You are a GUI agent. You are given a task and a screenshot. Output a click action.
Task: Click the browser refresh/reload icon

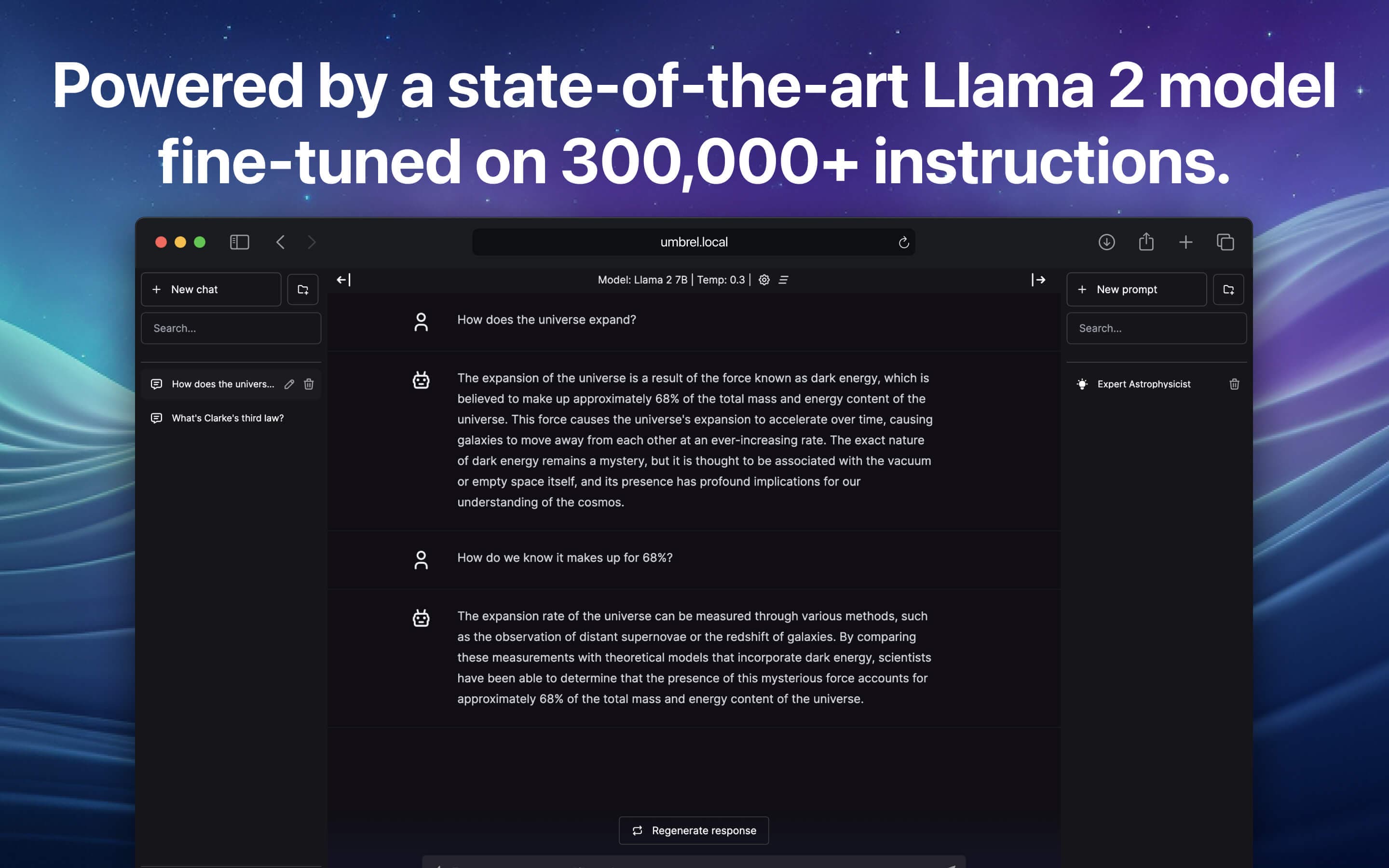pos(902,242)
